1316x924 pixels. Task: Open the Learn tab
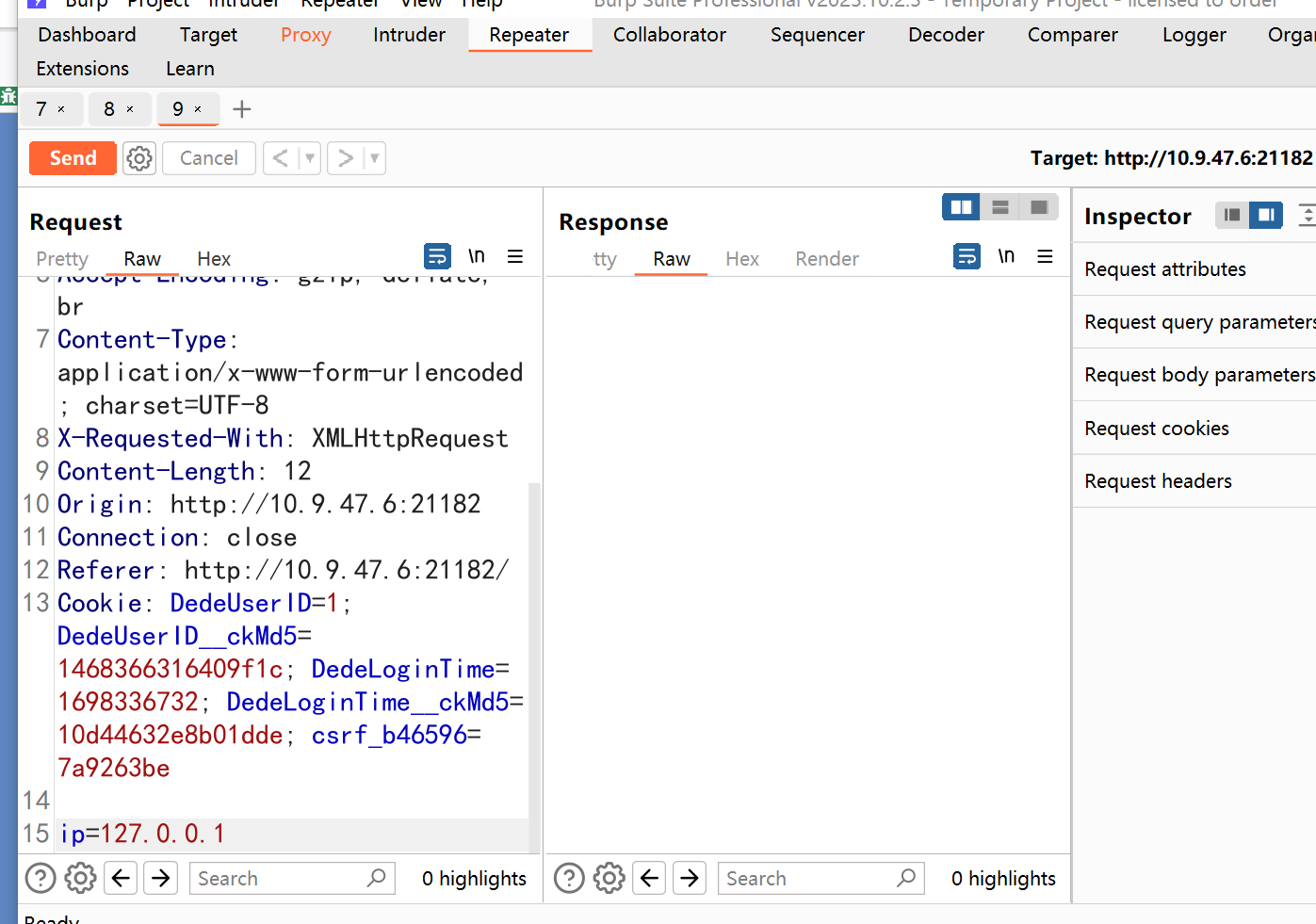click(x=190, y=69)
